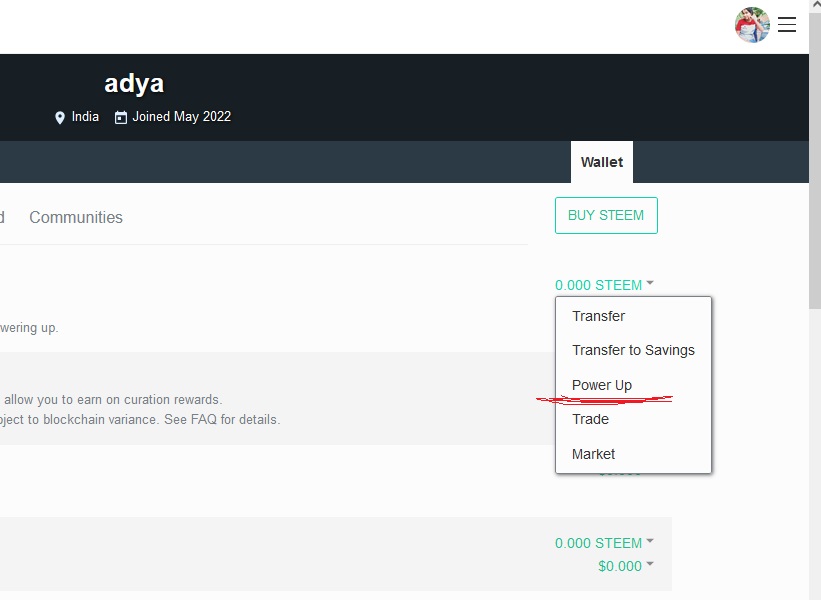The height and width of the screenshot is (600, 821).
Task: Switch to the Wallet tab
Action: click(602, 162)
